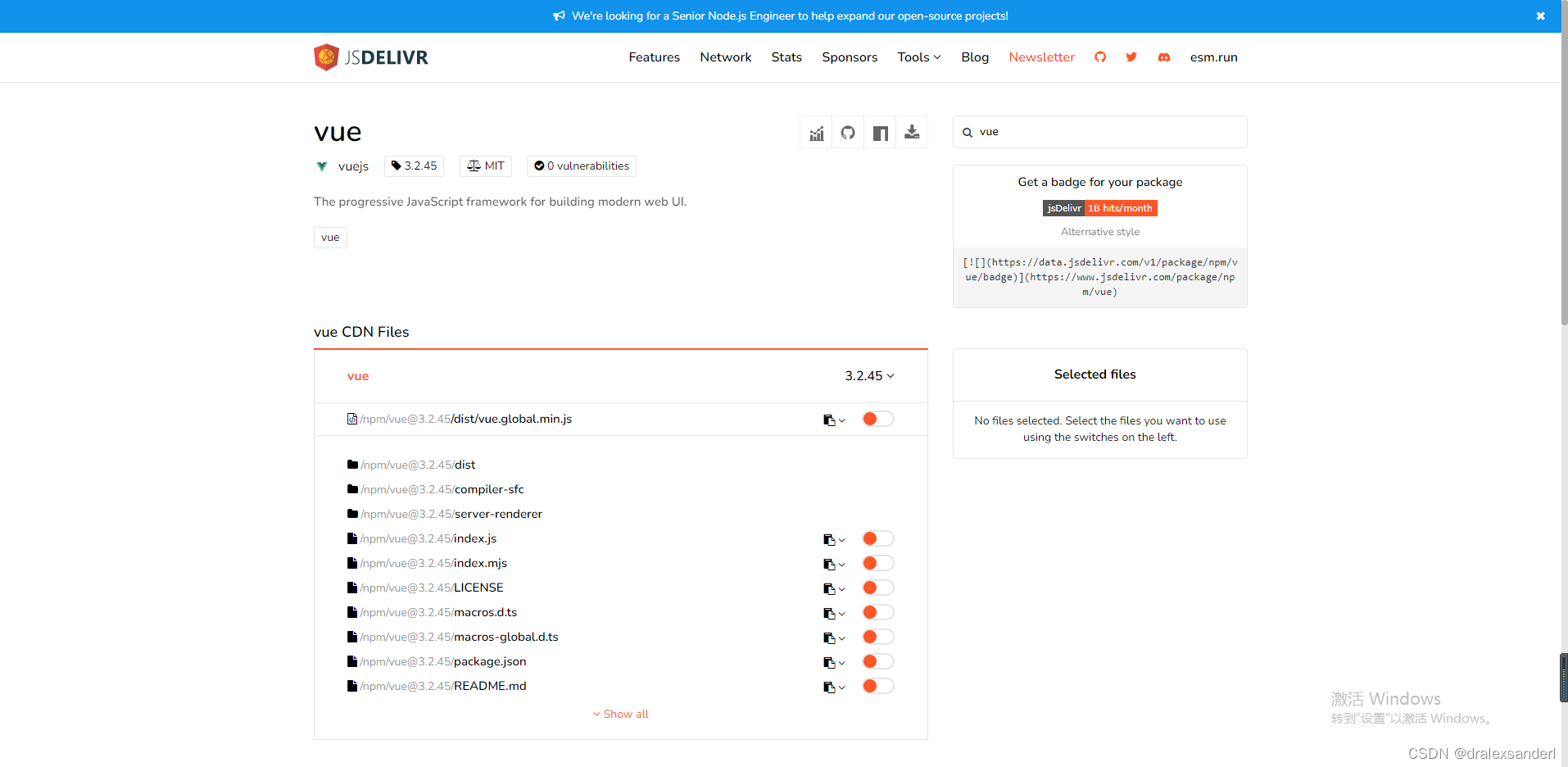Image resolution: width=1568 pixels, height=767 pixels.
Task: Open the vue GitHub repository icon
Action: click(x=848, y=133)
